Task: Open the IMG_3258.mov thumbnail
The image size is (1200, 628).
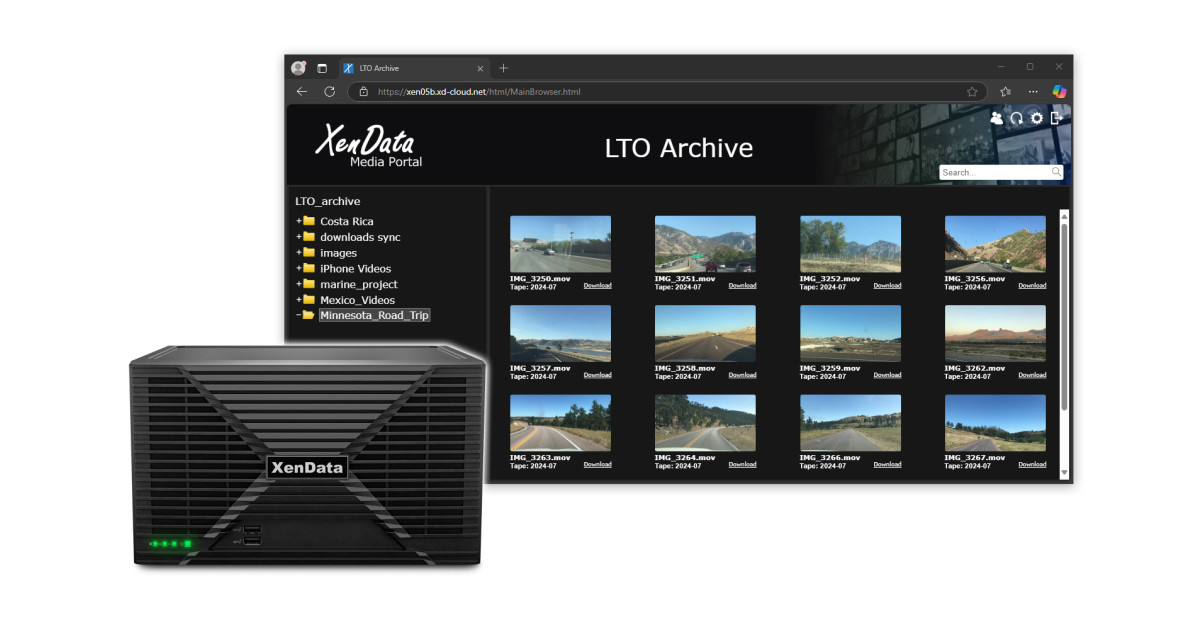Action: 705,334
